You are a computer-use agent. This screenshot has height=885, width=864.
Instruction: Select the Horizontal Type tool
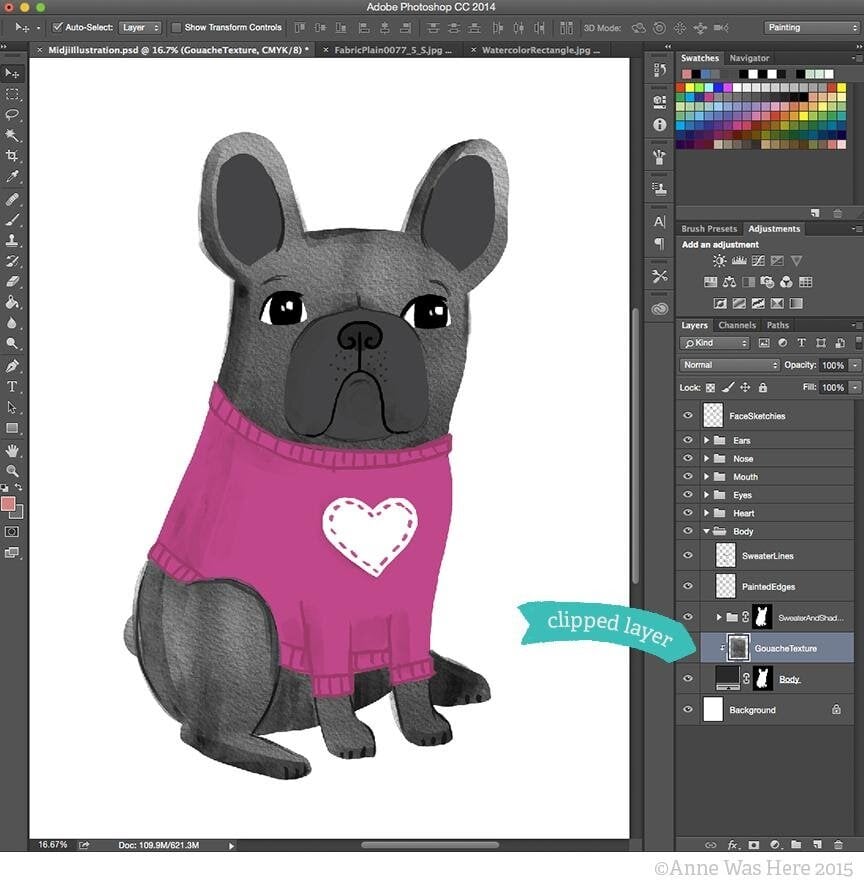(12, 386)
